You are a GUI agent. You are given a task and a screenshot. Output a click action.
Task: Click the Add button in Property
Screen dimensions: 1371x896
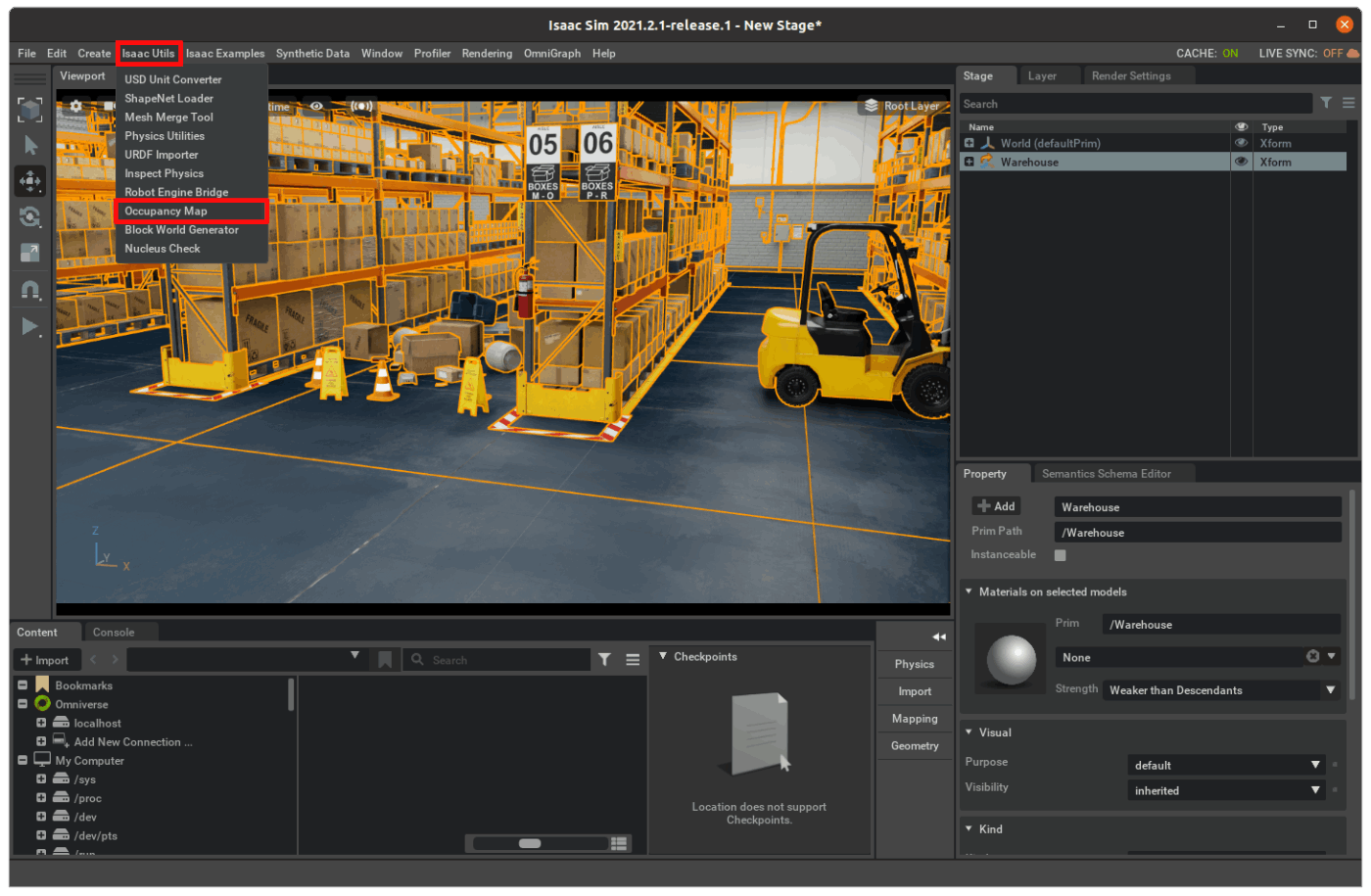pyautogui.click(x=997, y=506)
